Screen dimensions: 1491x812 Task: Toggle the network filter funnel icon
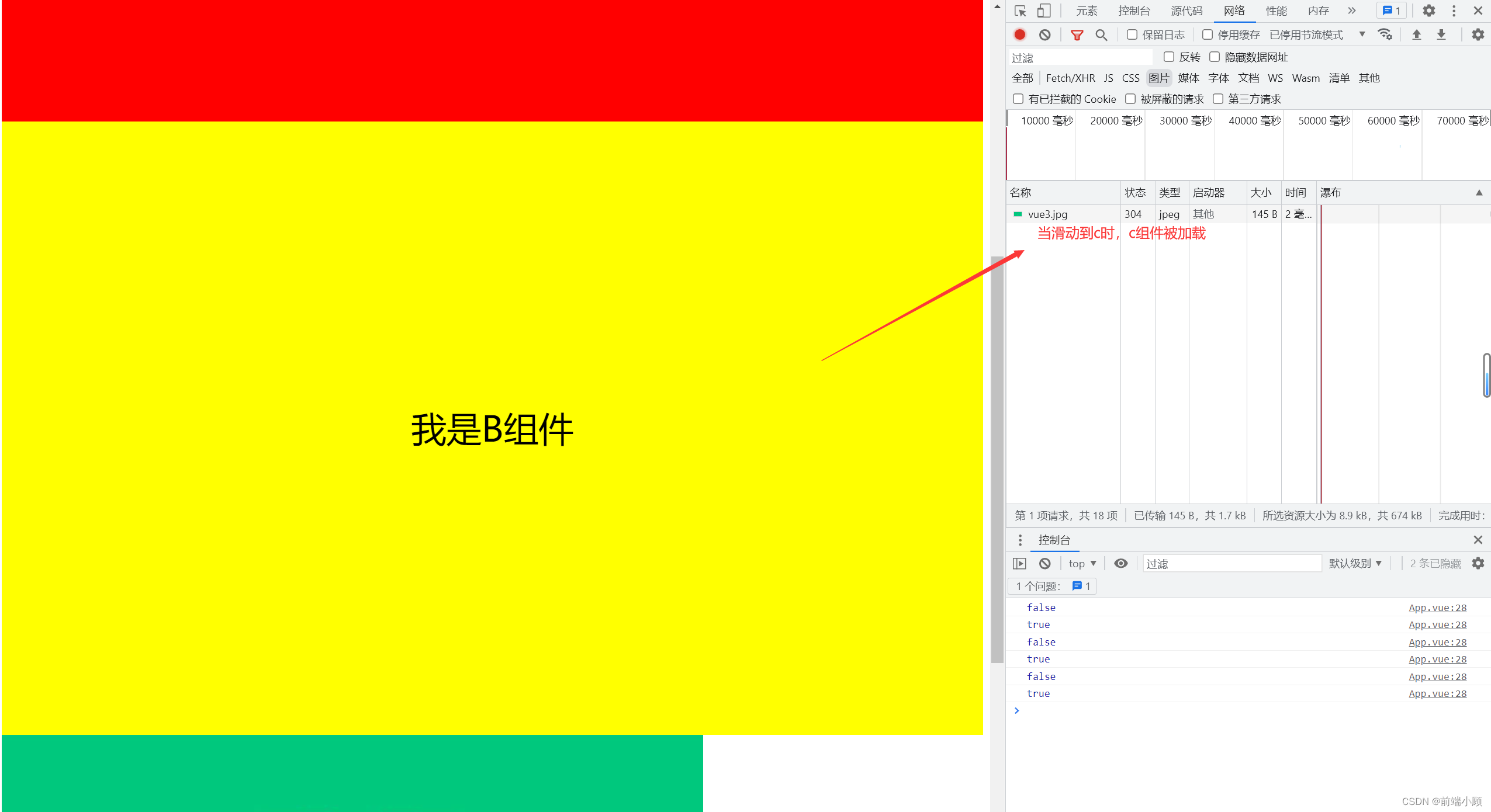click(x=1077, y=35)
